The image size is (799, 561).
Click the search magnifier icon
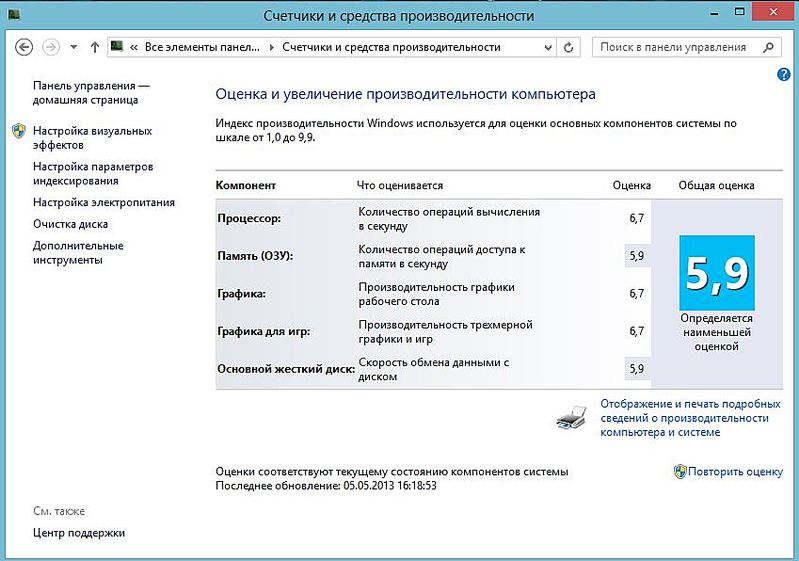[x=768, y=47]
